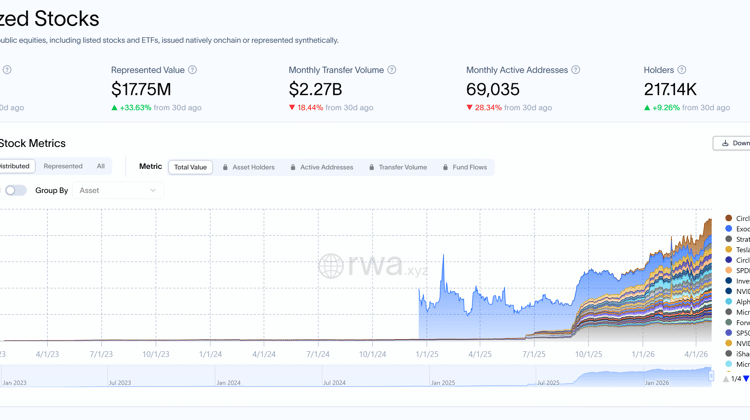Open the Group By Asset dropdown
The height and width of the screenshot is (420, 750).
pos(117,190)
